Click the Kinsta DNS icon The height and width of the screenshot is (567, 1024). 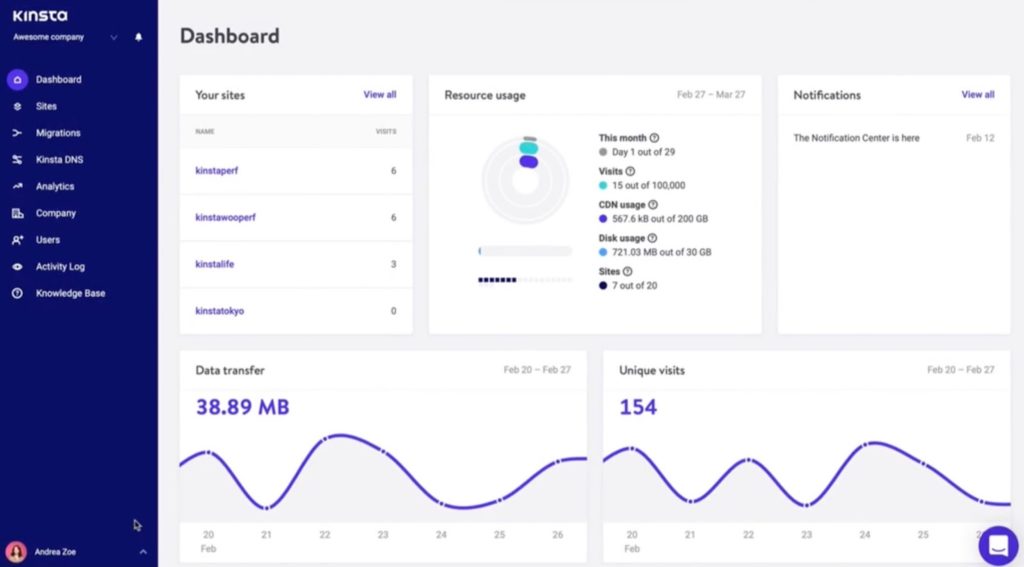pyautogui.click(x=18, y=160)
